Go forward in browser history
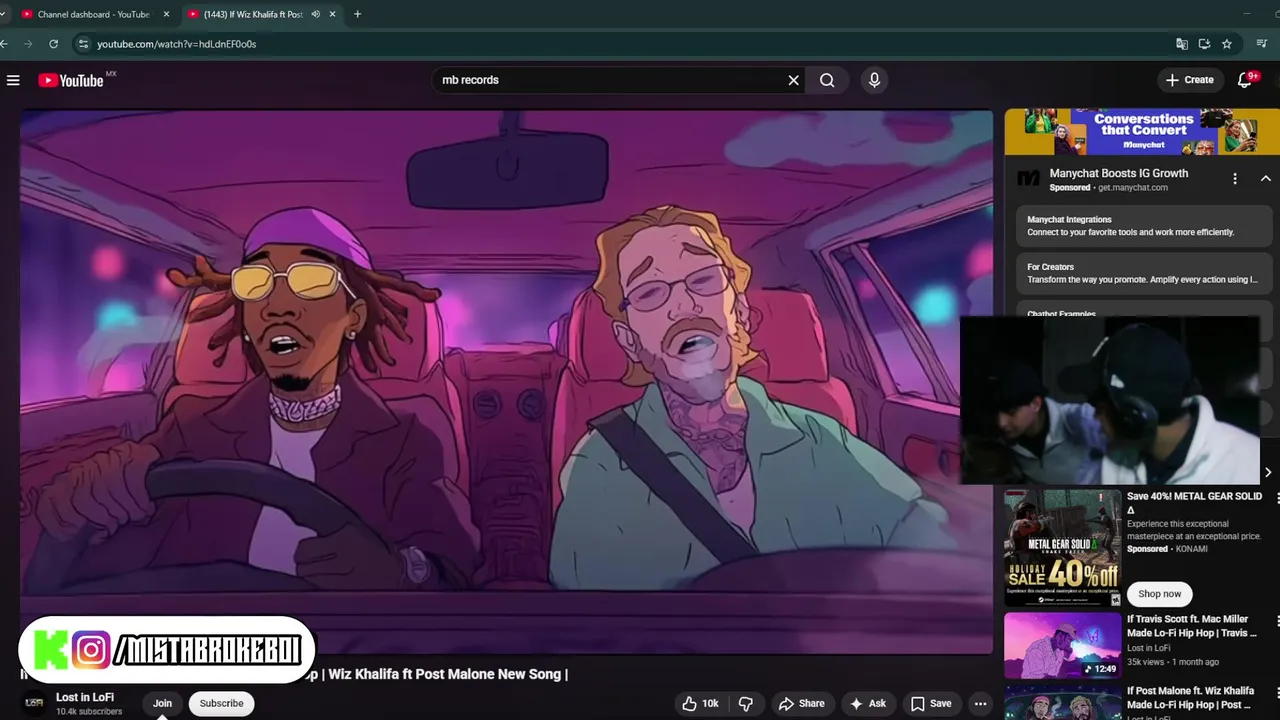 pyautogui.click(x=28, y=44)
